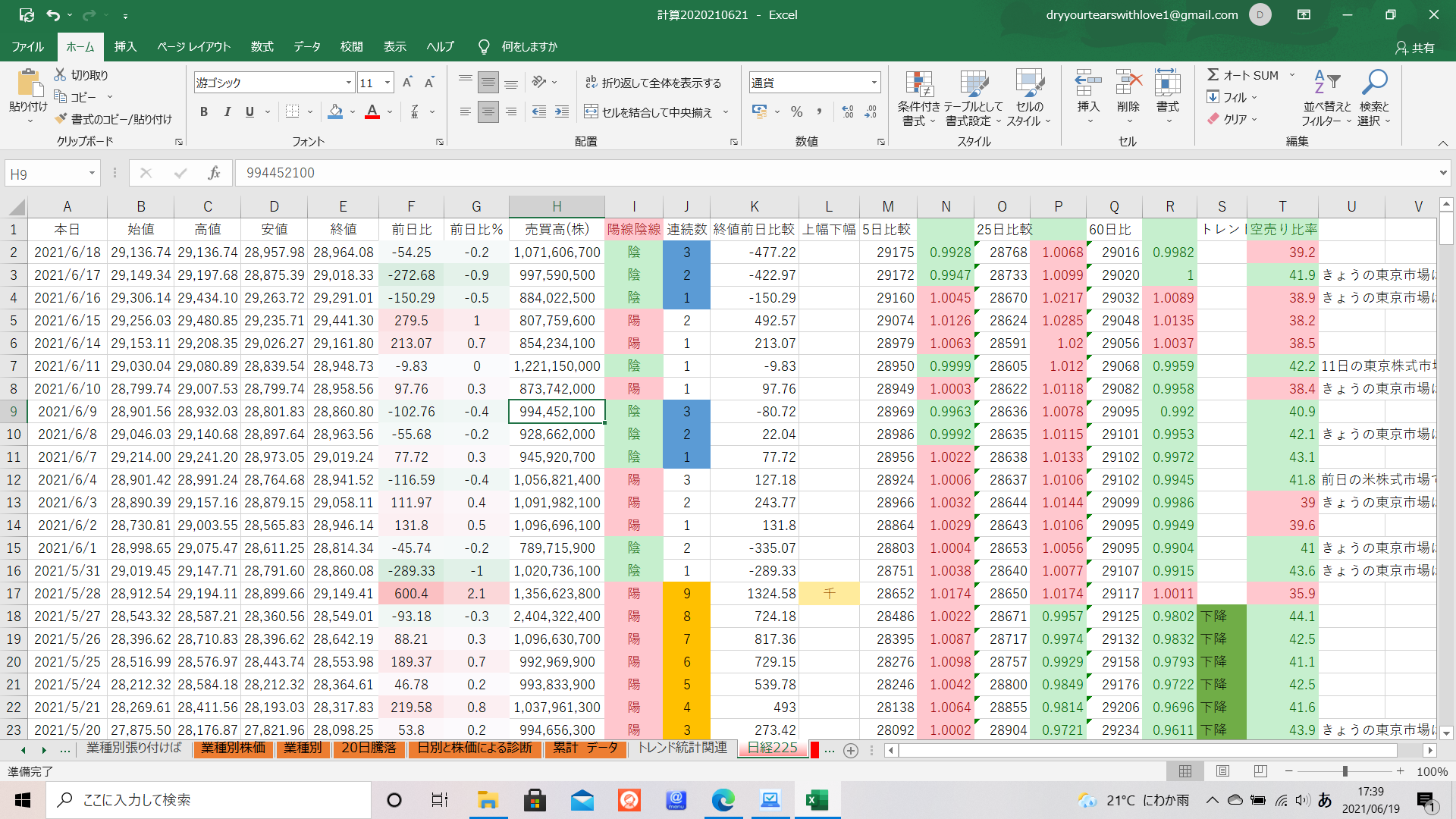Click the insert function fx icon
The image size is (1456, 819).
click(214, 174)
